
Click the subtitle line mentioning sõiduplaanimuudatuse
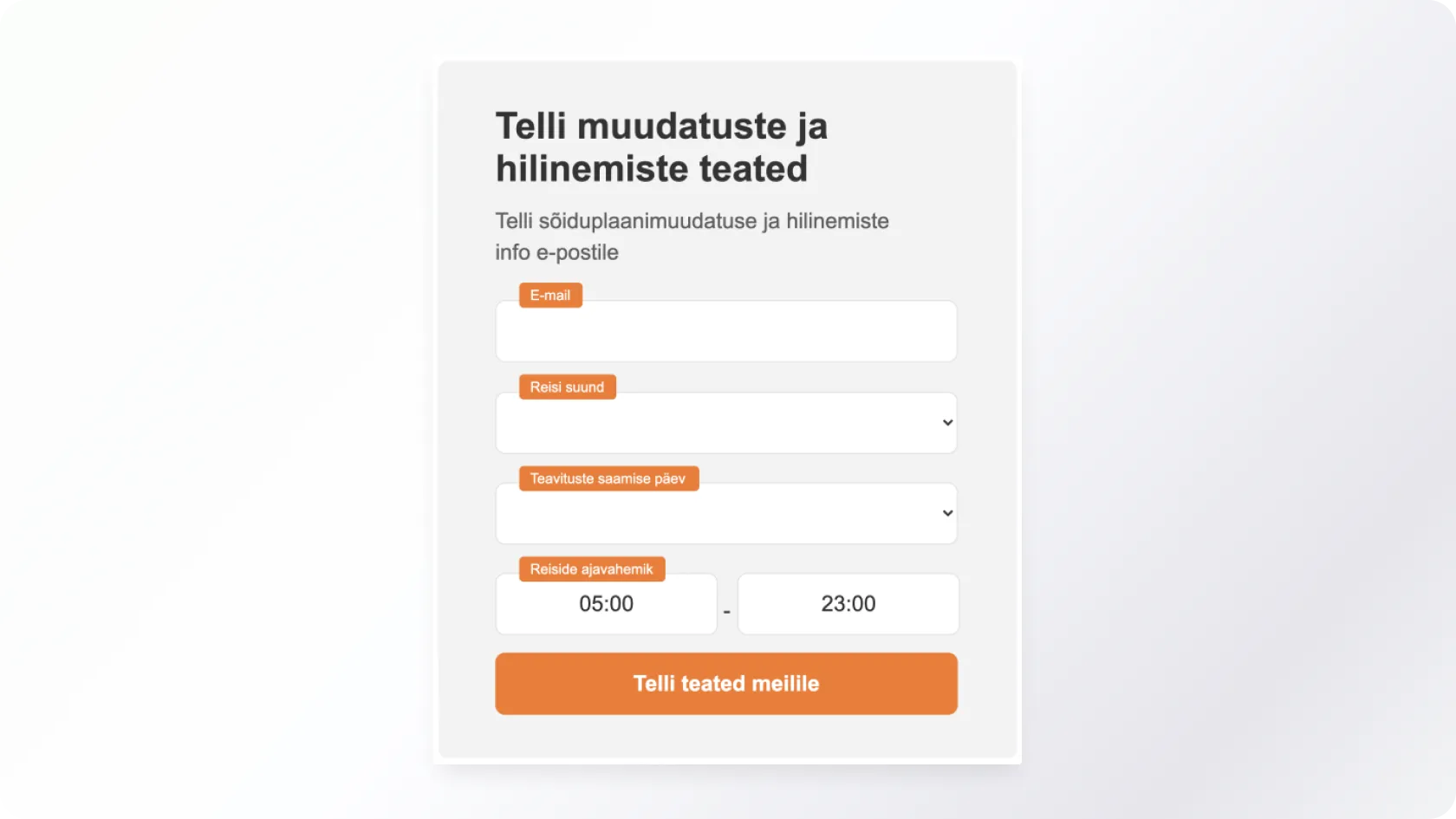[x=692, y=221]
